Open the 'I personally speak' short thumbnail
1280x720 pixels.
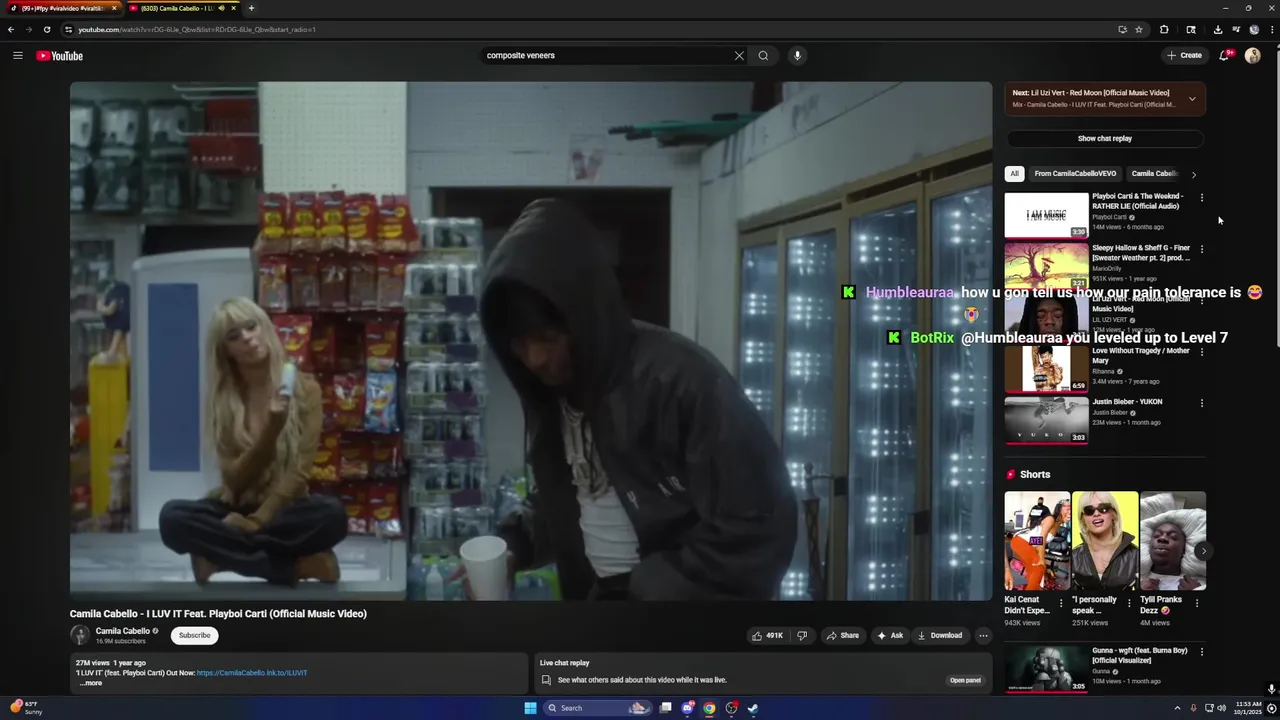tap(1105, 541)
